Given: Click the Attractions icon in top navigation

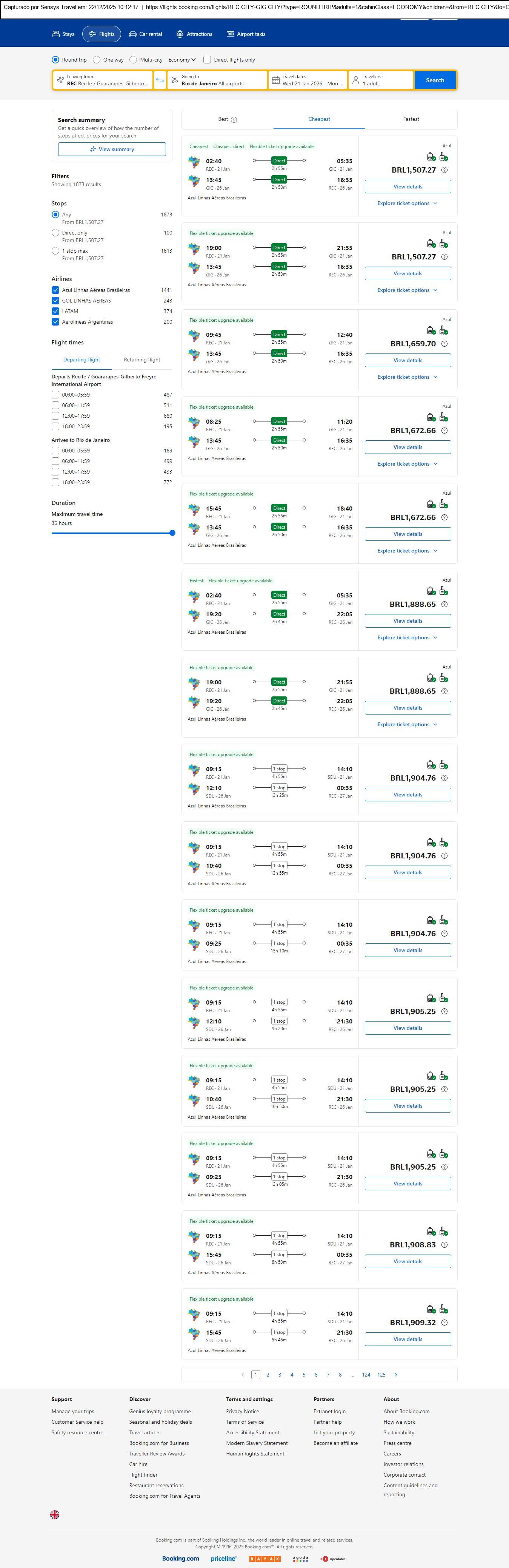Looking at the screenshot, I should [x=180, y=34].
